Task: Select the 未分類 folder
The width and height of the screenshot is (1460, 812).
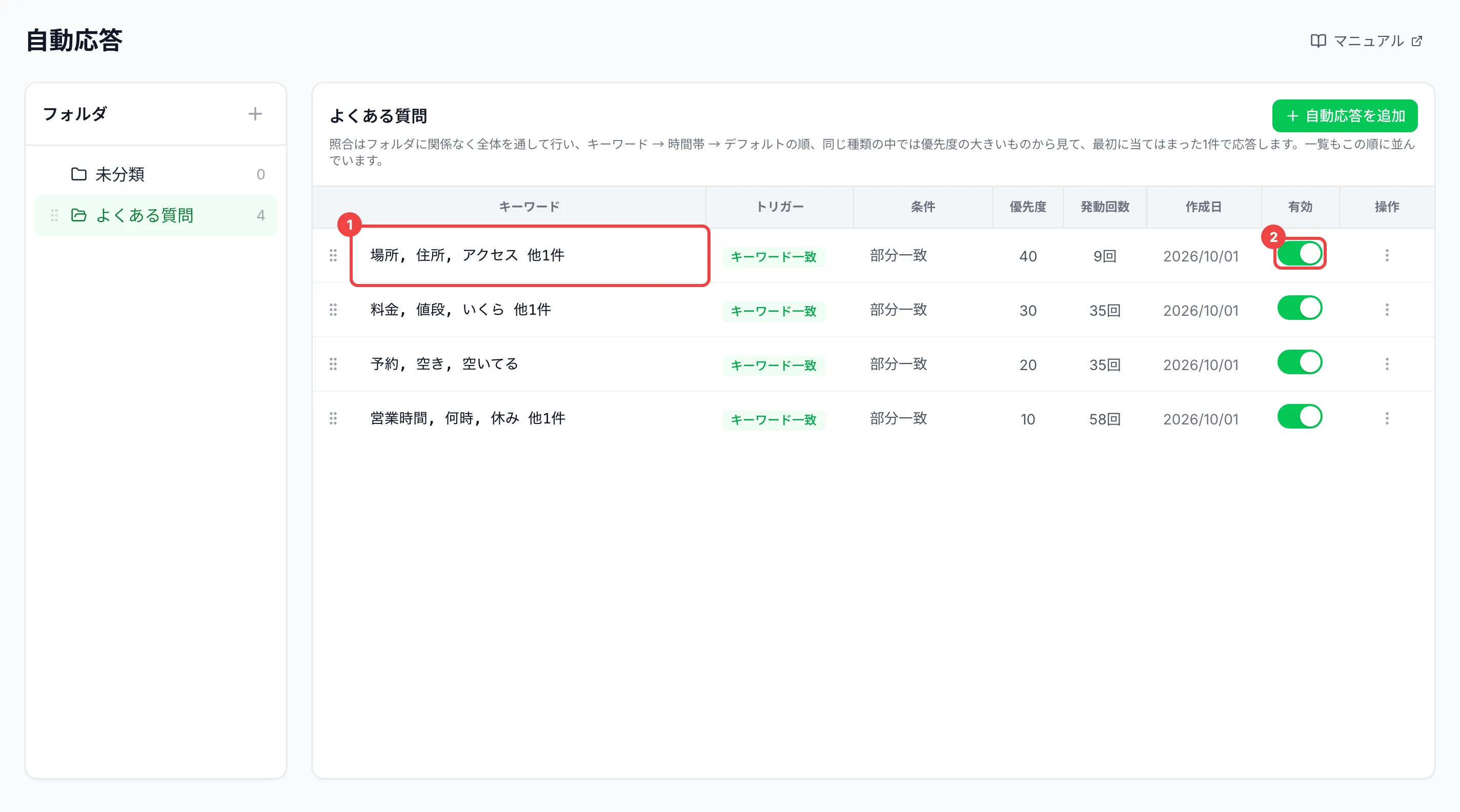Action: pos(156,174)
